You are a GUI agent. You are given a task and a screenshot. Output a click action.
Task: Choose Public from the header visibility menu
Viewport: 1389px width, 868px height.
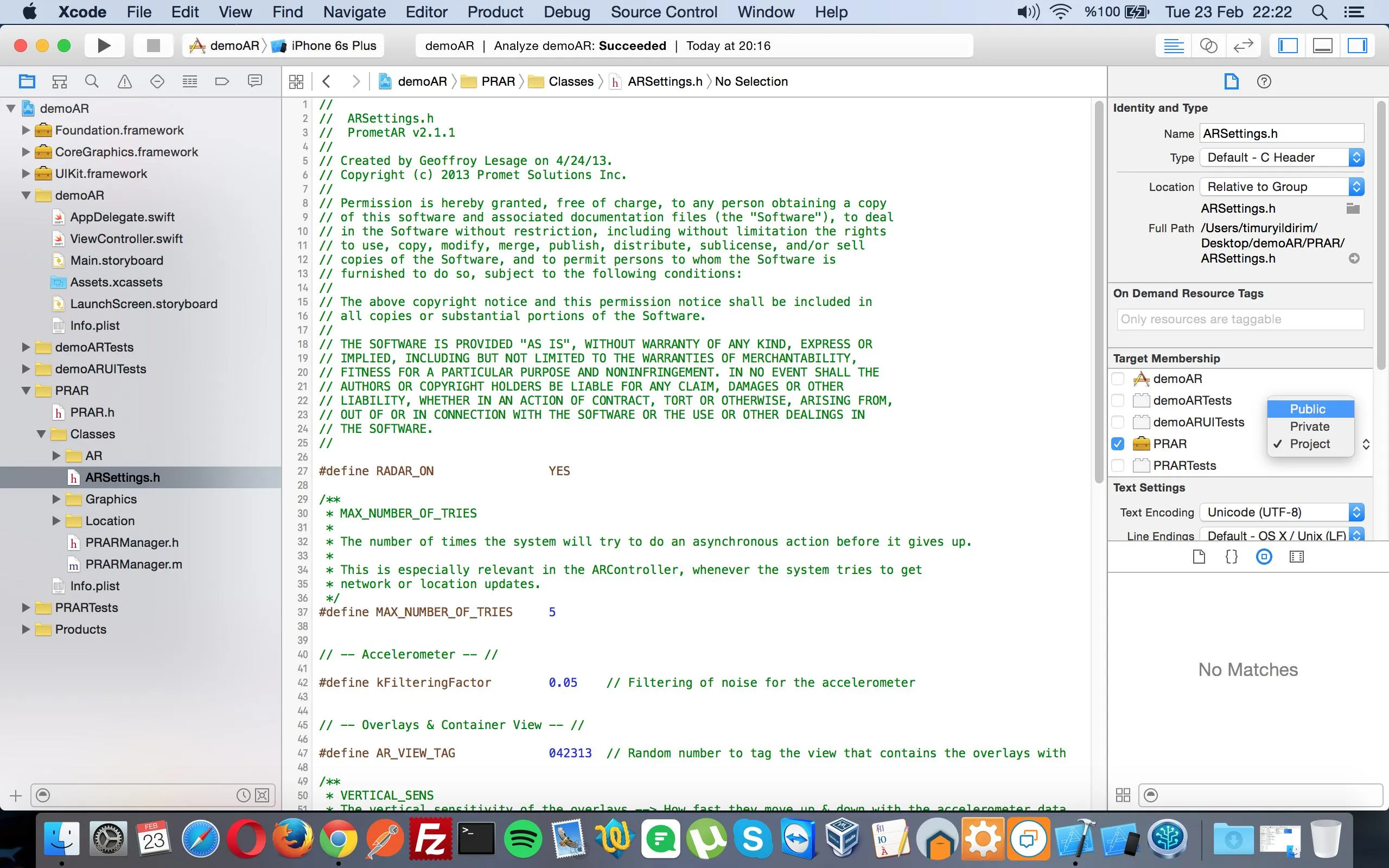coord(1308,409)
